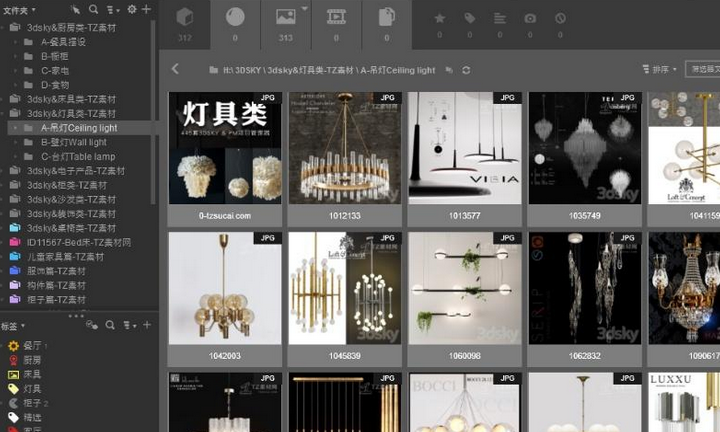Expand the A-餐具摆设 folder
The image size is (720, 432).
[x=15, y=42]
